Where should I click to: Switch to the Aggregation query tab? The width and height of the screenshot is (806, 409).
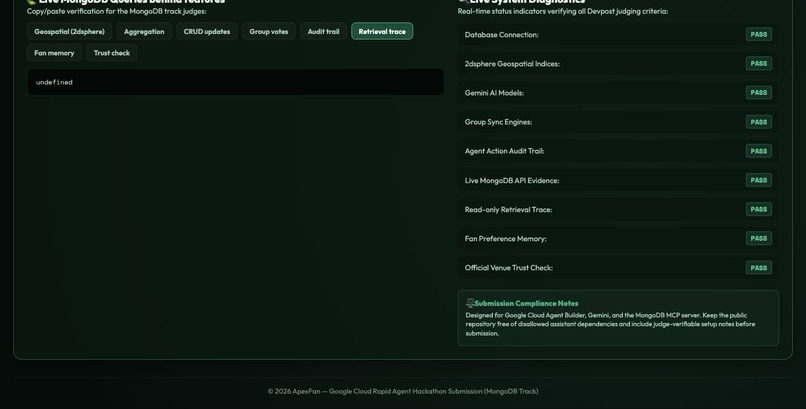click(x=144, y=31)
